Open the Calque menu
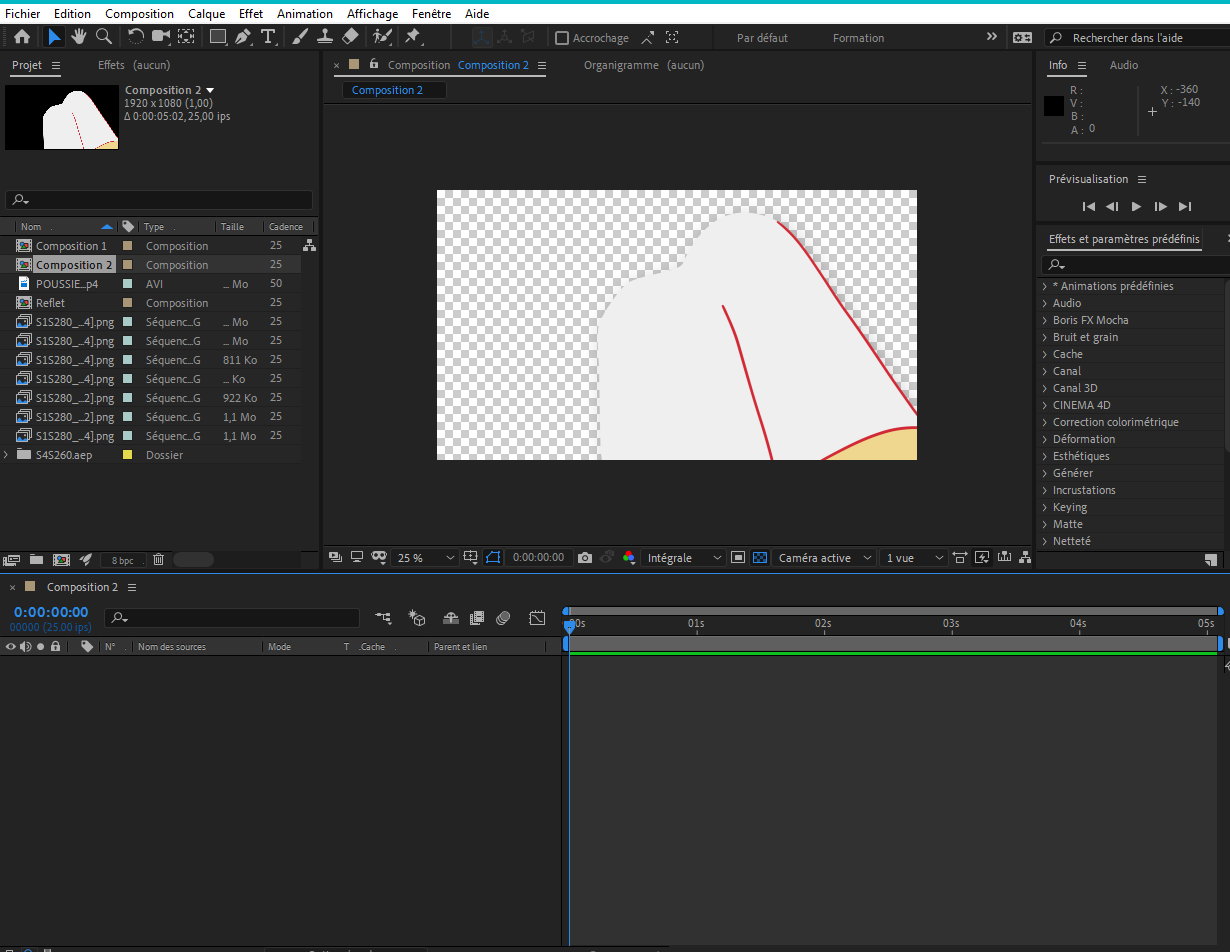The width and height of the screenshot is (1230, 952). [x=207, y=14]
